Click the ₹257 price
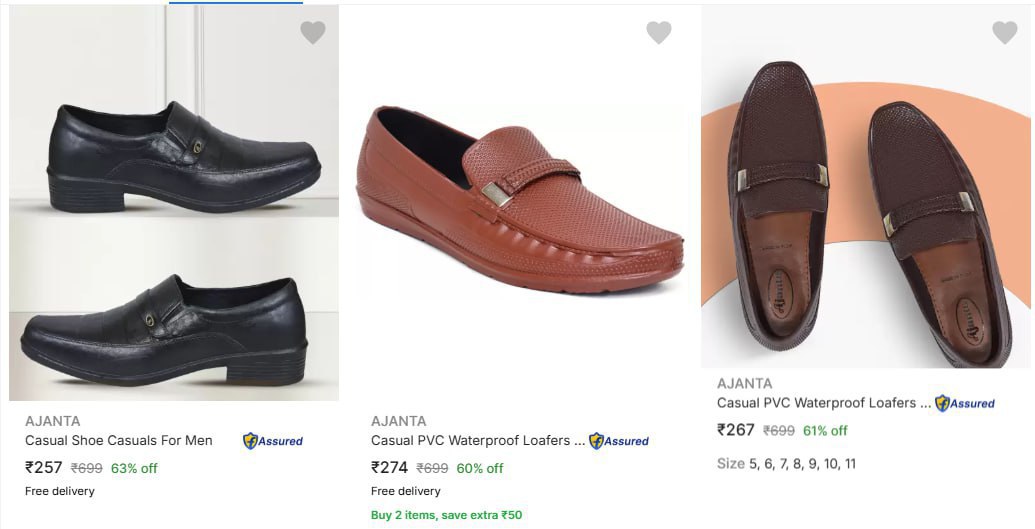The image size is (1035, 529). pyautogui.click(x=44, y=467)
